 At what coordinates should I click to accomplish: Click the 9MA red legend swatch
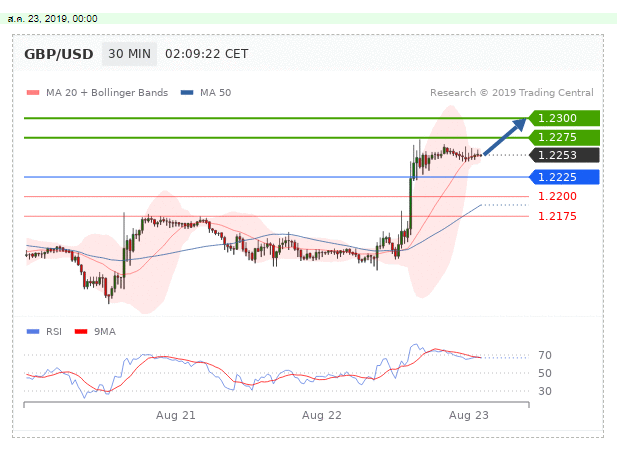point(81,332)
